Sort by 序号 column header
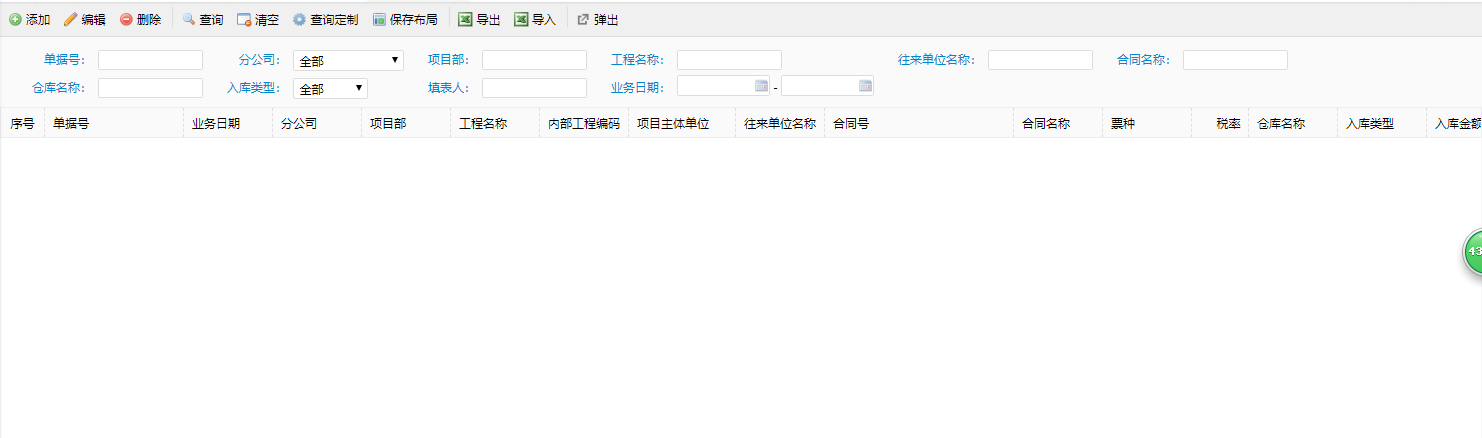This screenshot has width=1482, height=438. click(x=22, y=124)
